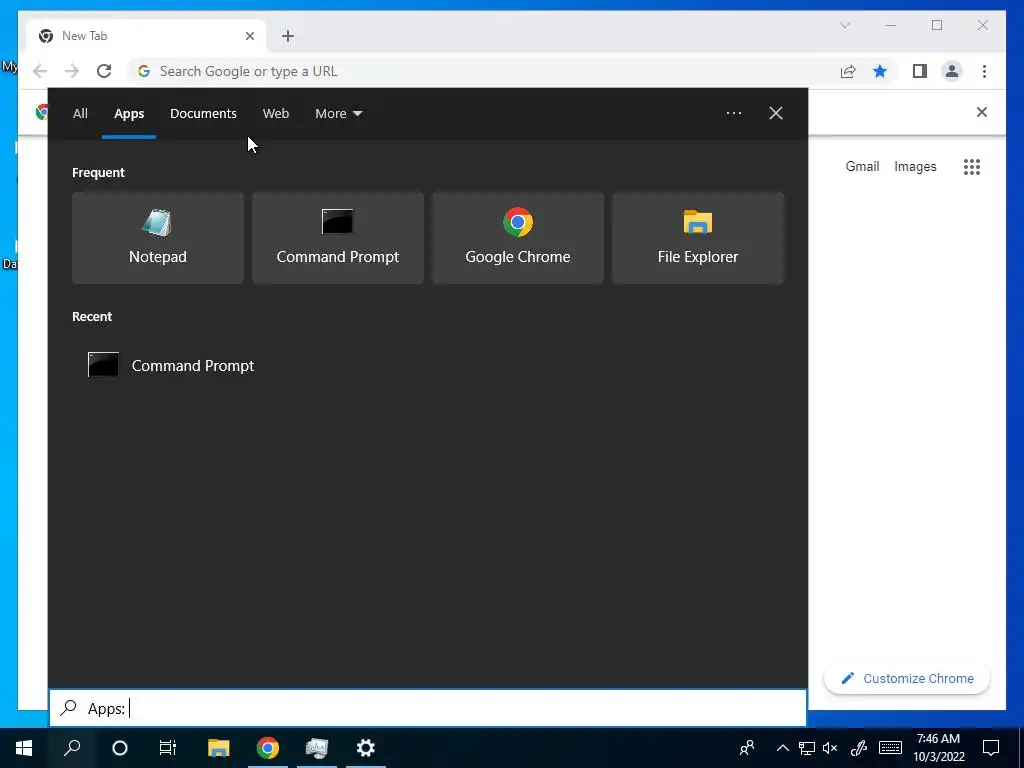Switch to Chrome on taskbar

click(268, 748)
